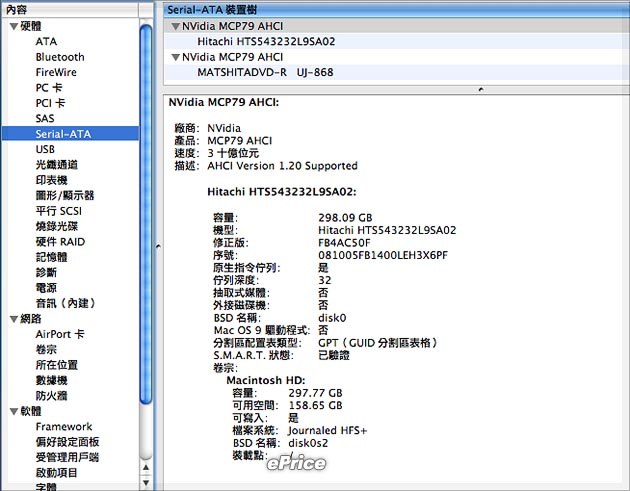Image resolution: width=630 pixels, height=491 pixels.
Task: Select 音訊（內建）audio entry
Action: click(65, 303)
